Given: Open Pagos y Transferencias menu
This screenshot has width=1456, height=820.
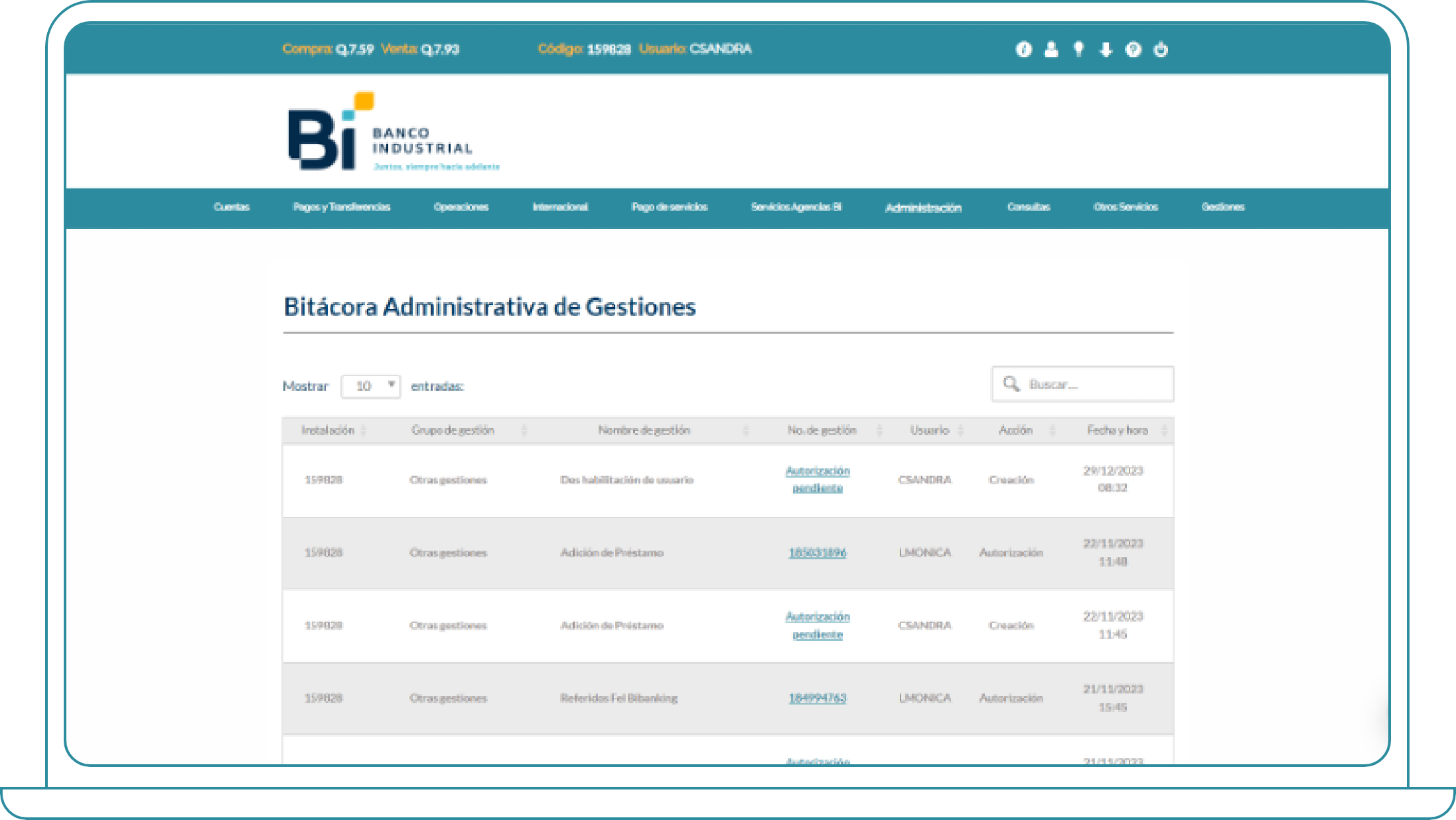Looking at the screenshot, I should [x=342, y=207].
